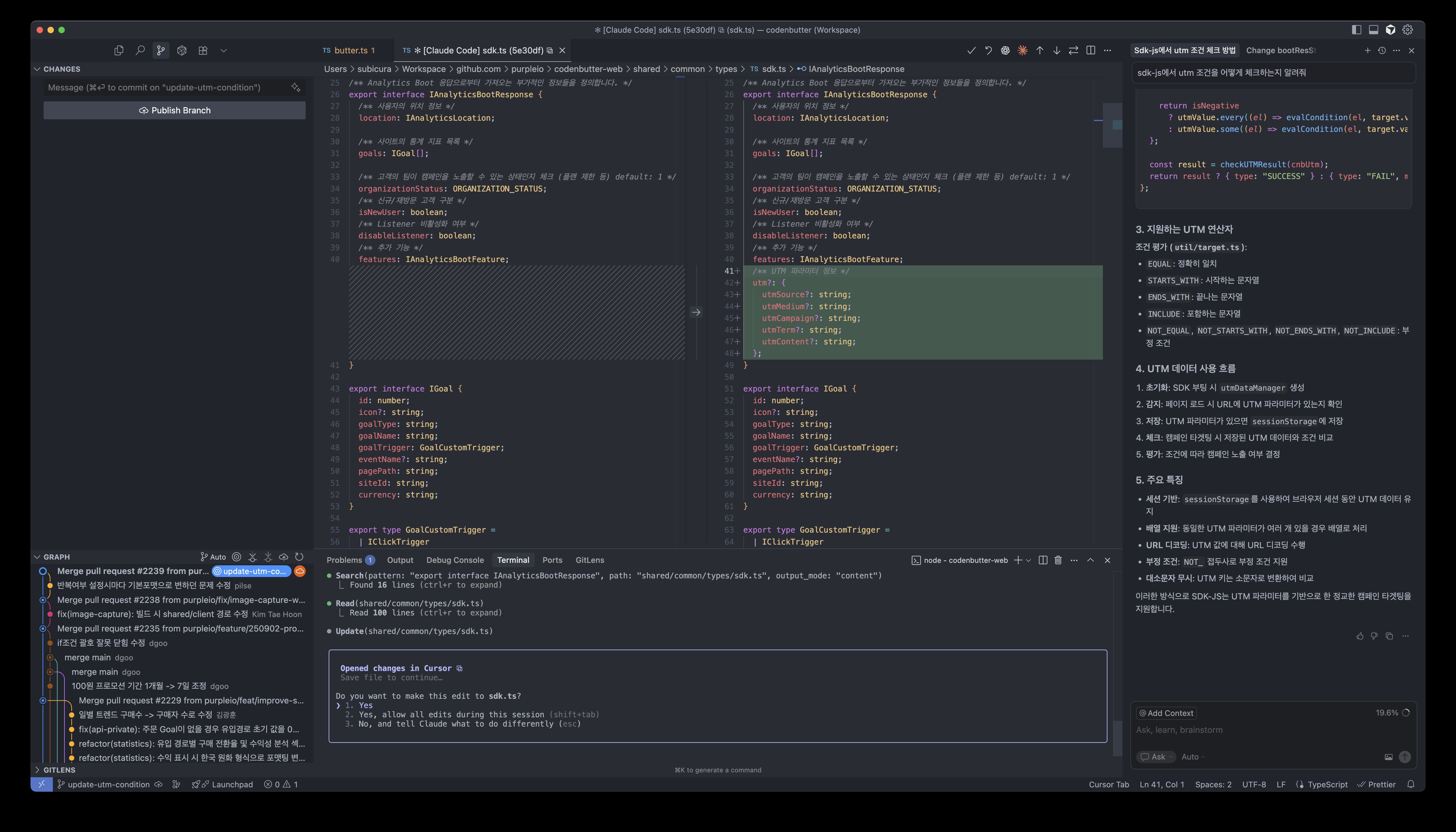Attach image icon in chat input

(1389, 757)
